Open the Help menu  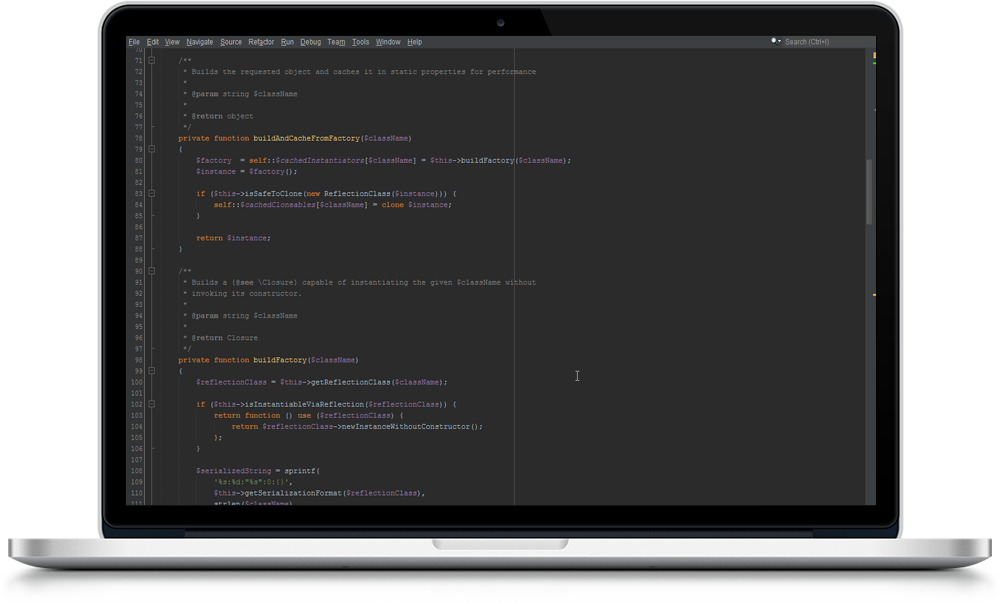click(415, 42)
